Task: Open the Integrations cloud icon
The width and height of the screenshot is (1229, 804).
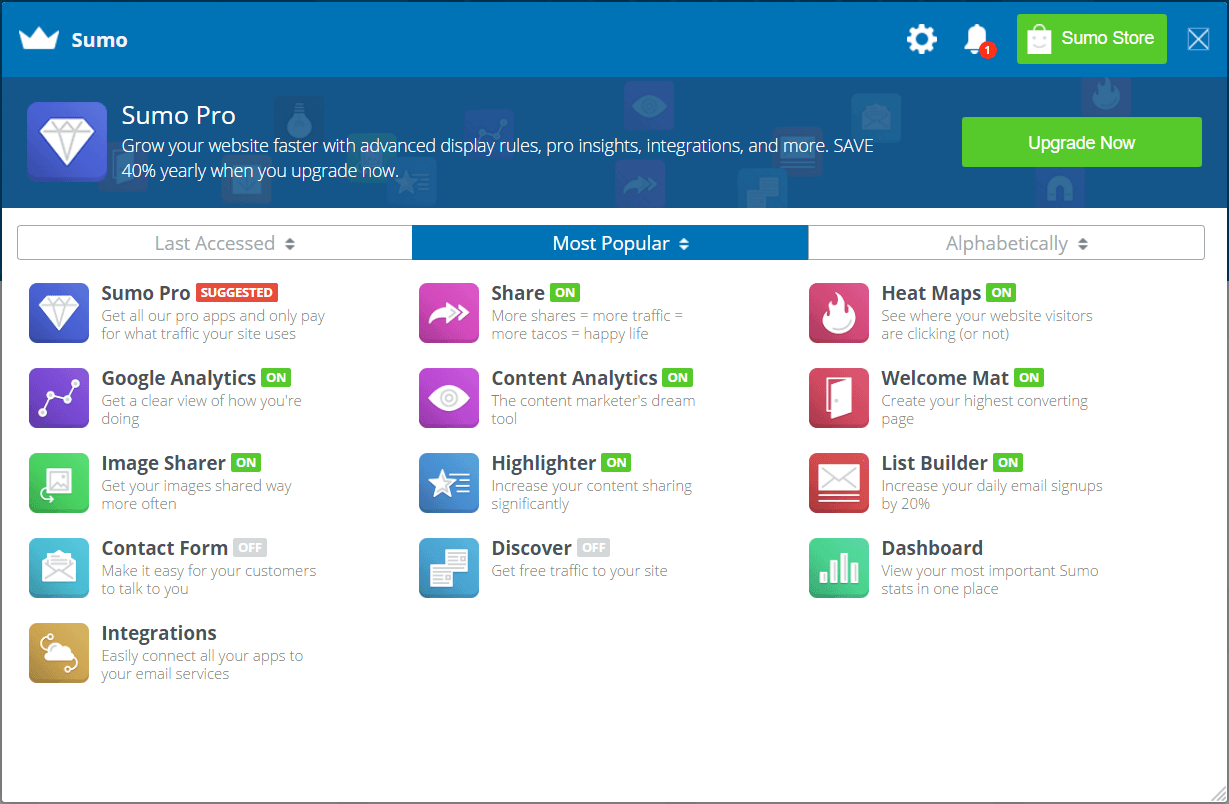Action: 59,653
